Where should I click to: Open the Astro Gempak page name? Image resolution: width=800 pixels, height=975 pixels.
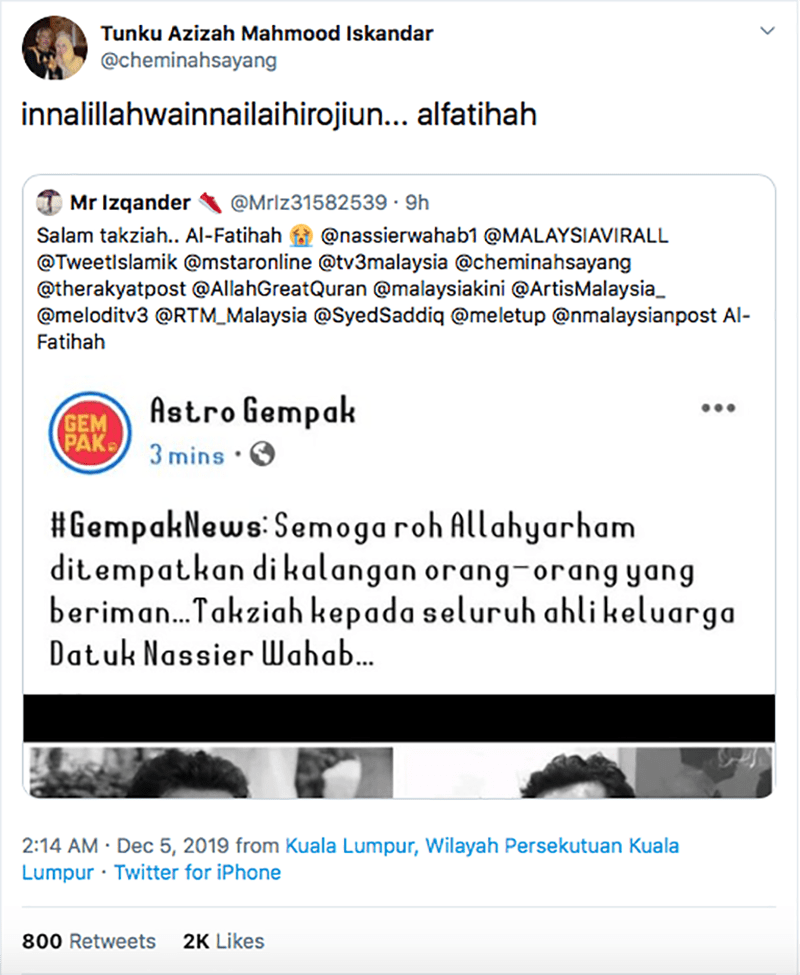coord(253,411)
